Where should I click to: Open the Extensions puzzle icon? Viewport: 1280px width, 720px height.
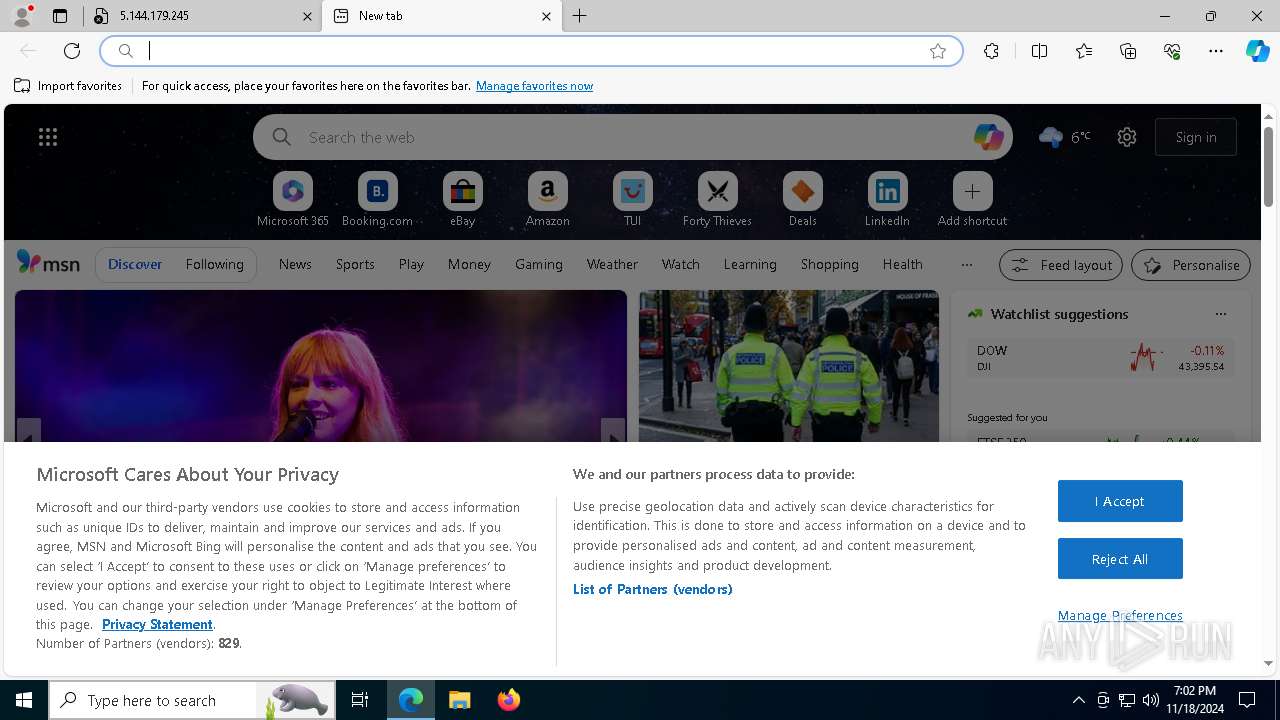(x=991, y=51)
